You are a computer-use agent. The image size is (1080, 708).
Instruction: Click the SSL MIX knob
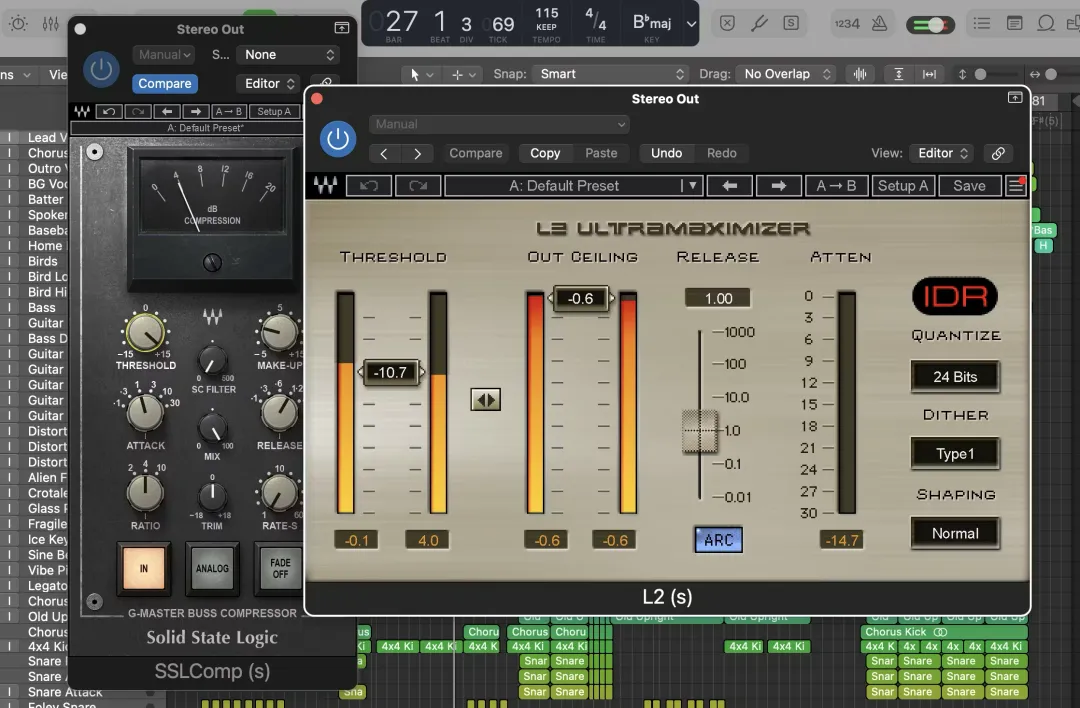213,428
